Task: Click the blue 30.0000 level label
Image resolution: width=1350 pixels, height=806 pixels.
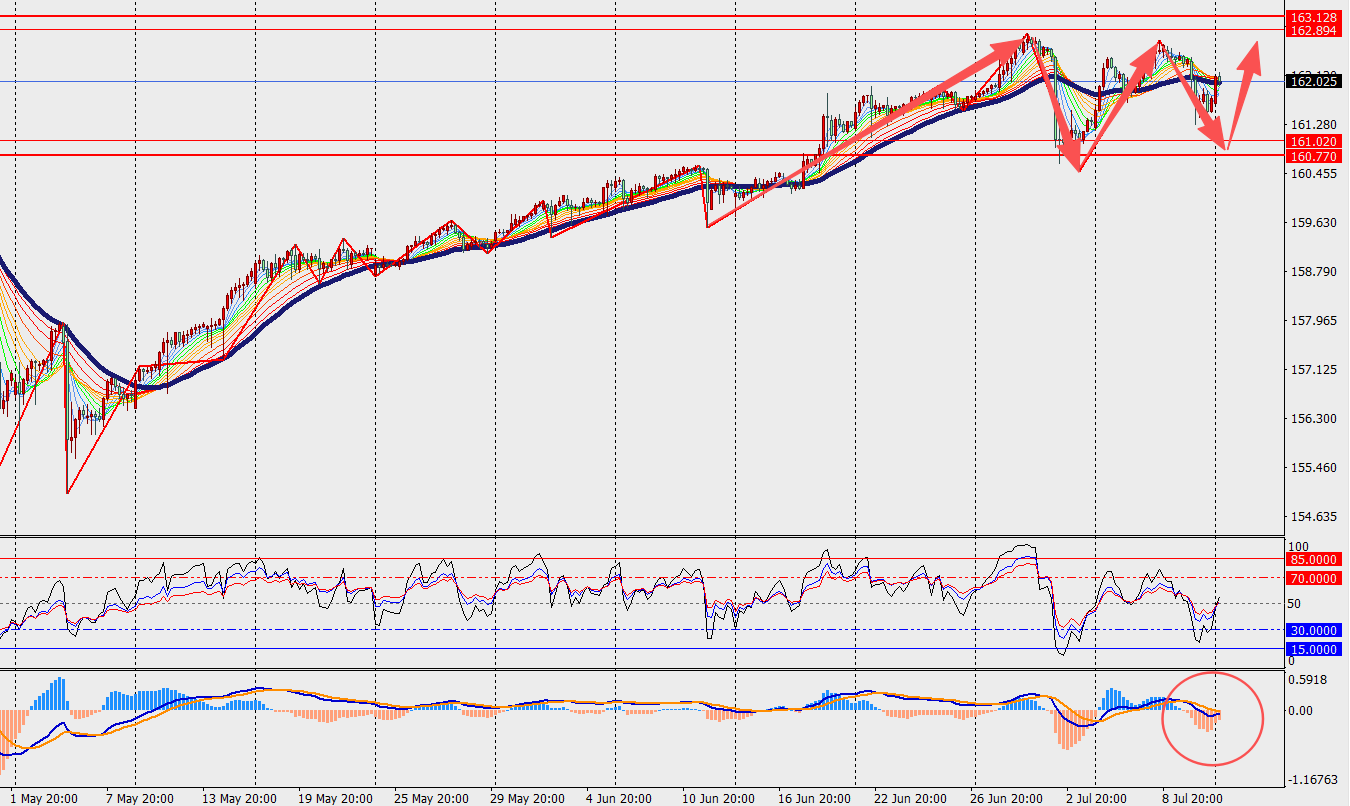Action: [x=1314, y=630]
